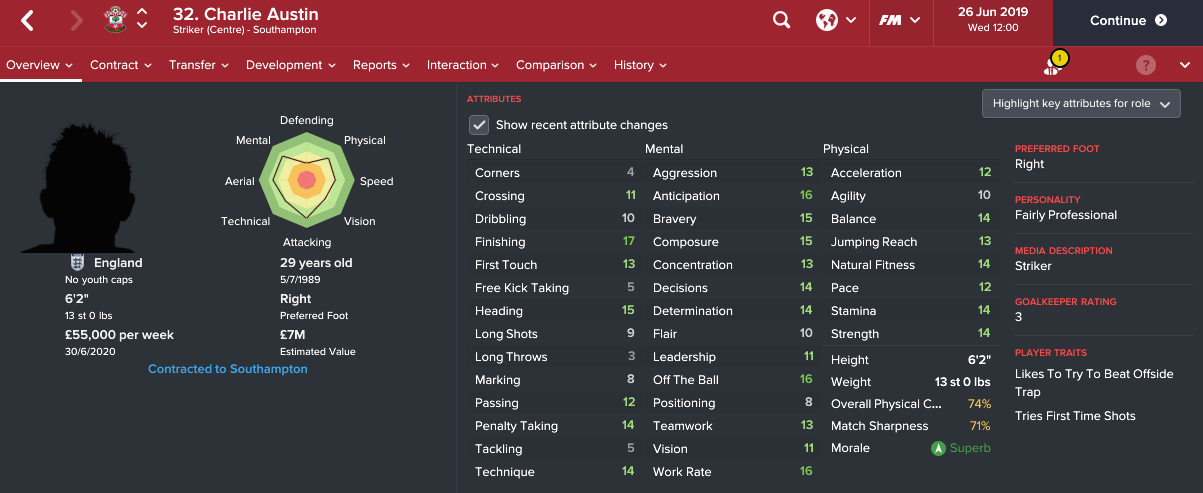The width and height of the screenshot is (1203, 493).
Task: Go back with the left arrow icon
Action: click(28, 20)
